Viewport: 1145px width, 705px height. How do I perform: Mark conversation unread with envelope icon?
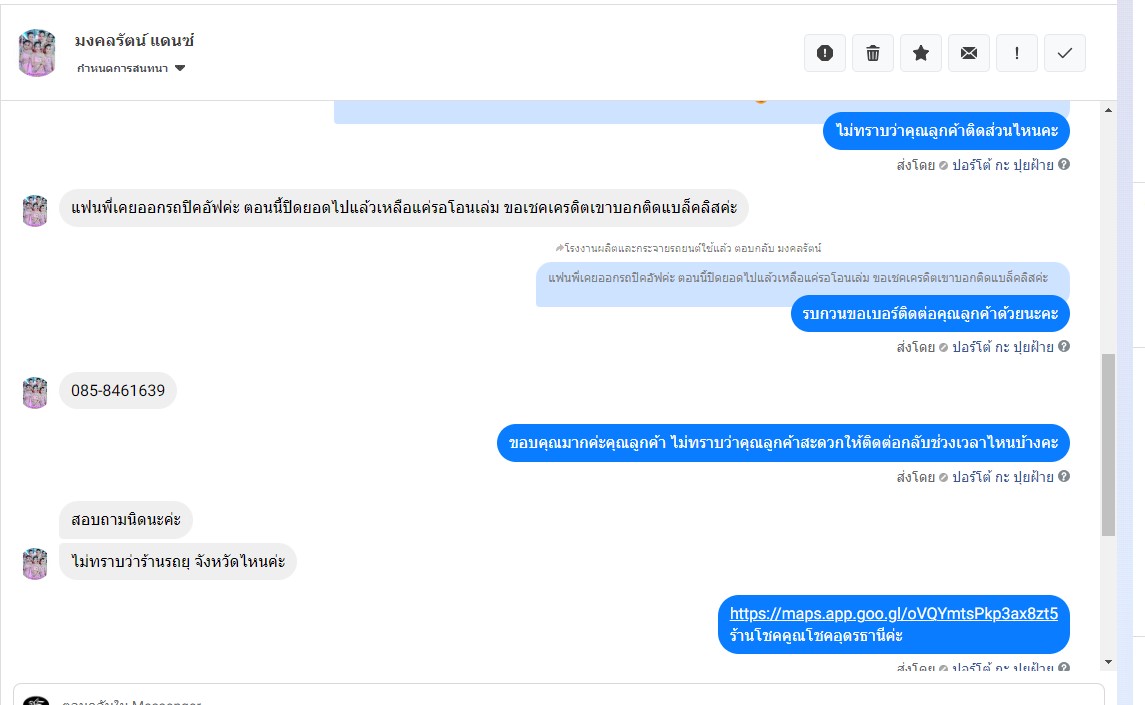(969, 53)
